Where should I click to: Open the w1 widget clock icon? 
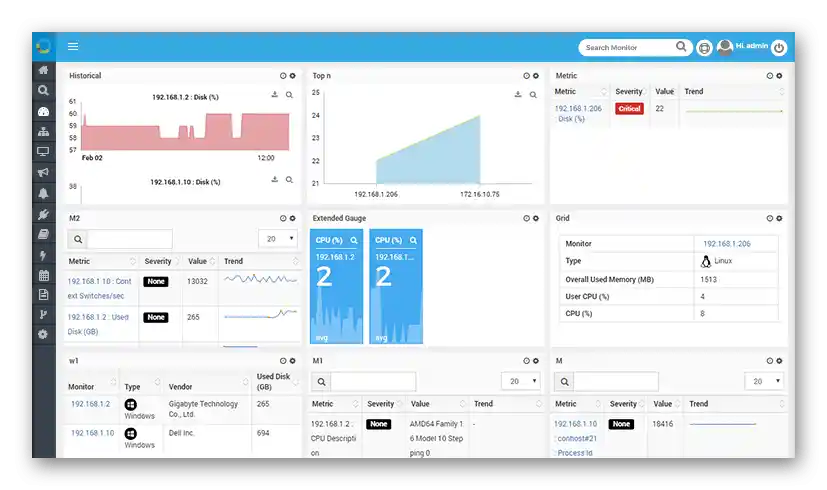(283, 361)
